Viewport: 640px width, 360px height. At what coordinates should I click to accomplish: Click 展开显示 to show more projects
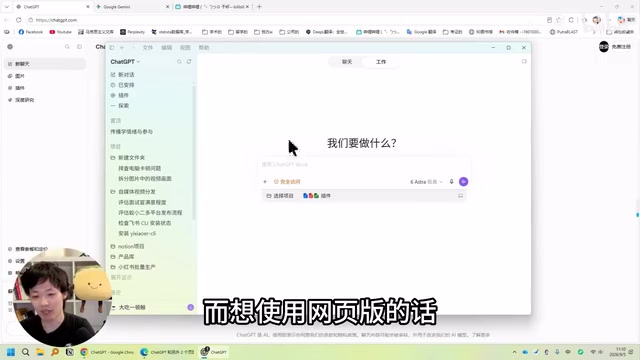(x=121, y=278)
